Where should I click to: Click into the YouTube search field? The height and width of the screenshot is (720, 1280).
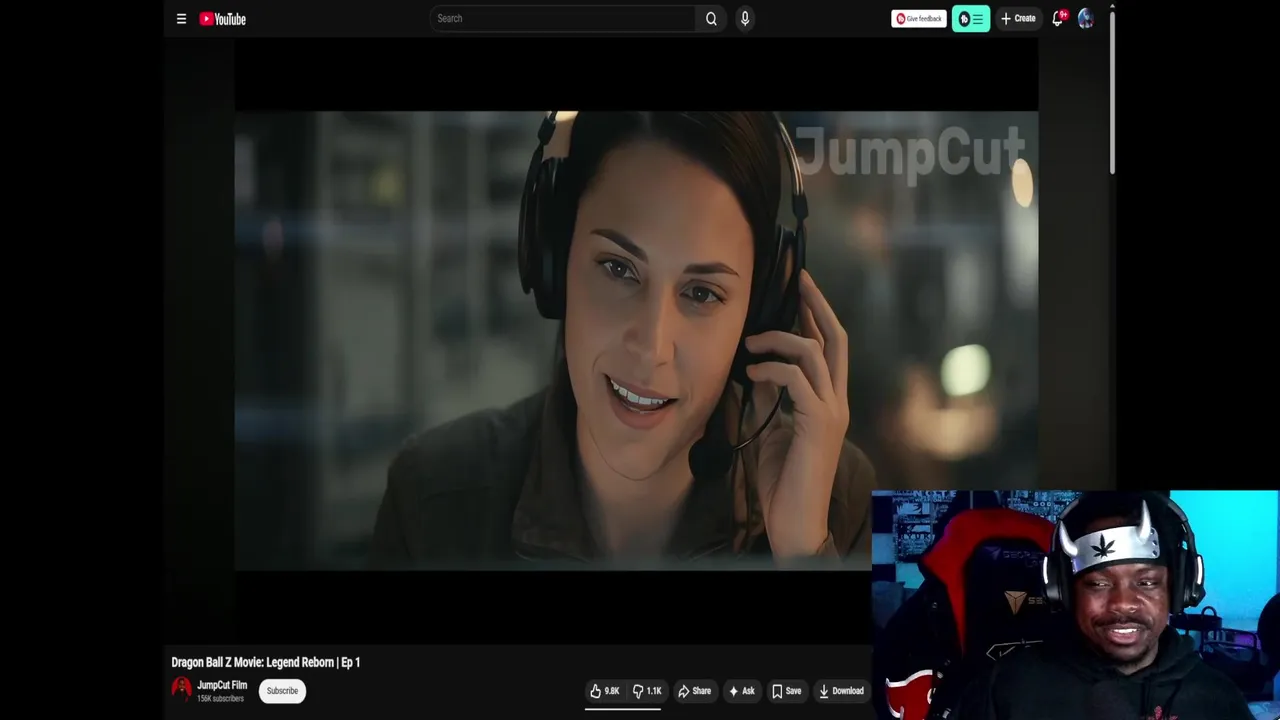click(562, 18)
